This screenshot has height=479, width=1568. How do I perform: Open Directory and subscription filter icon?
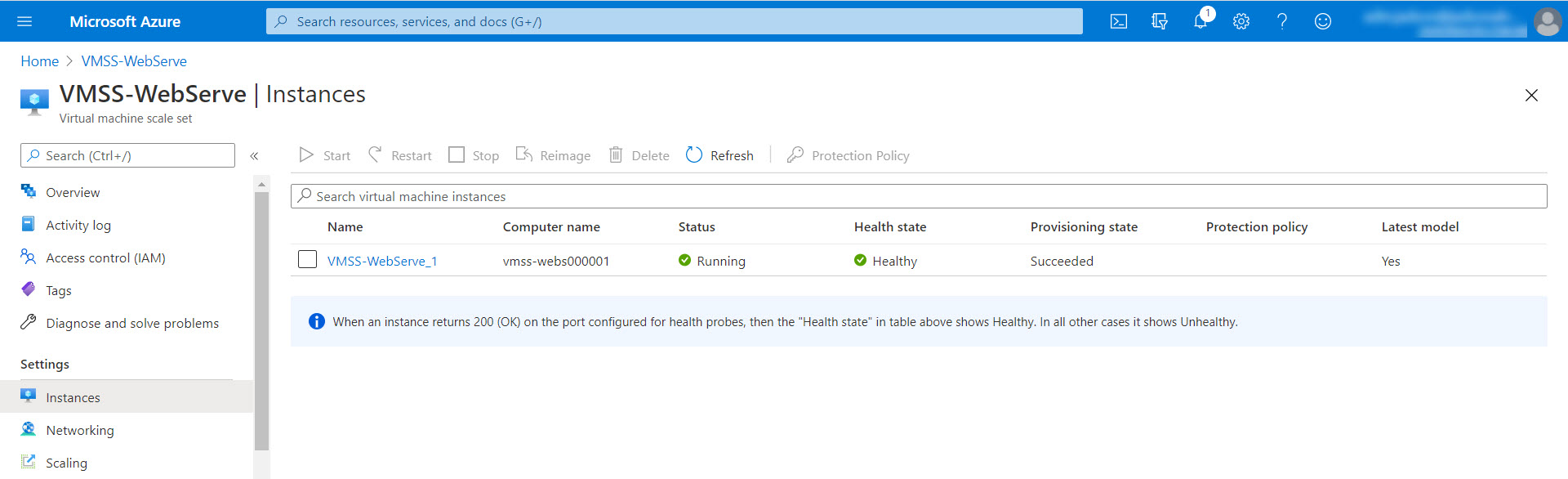coord(1159,21)
